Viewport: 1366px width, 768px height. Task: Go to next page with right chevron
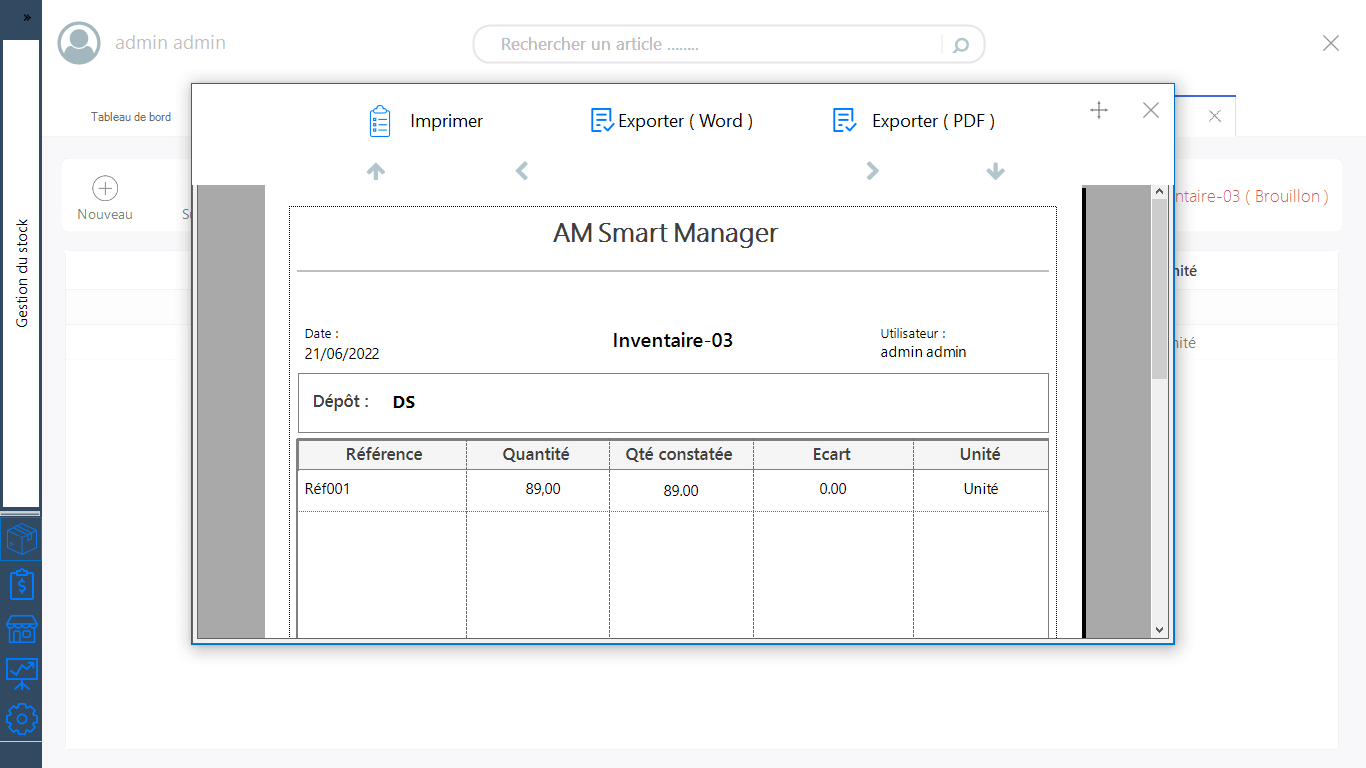coord(872,171)
